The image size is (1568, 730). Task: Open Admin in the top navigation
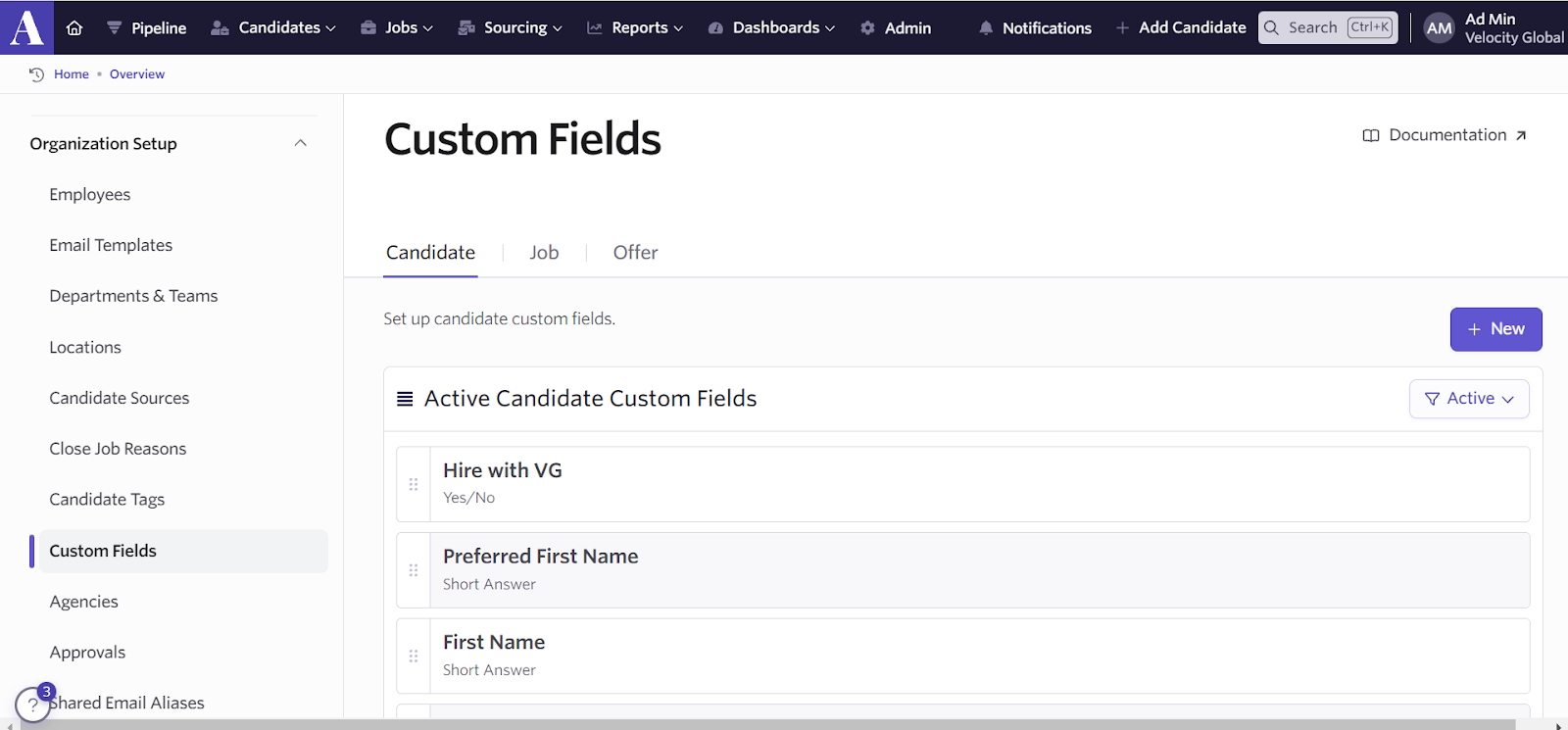(896, 27)
